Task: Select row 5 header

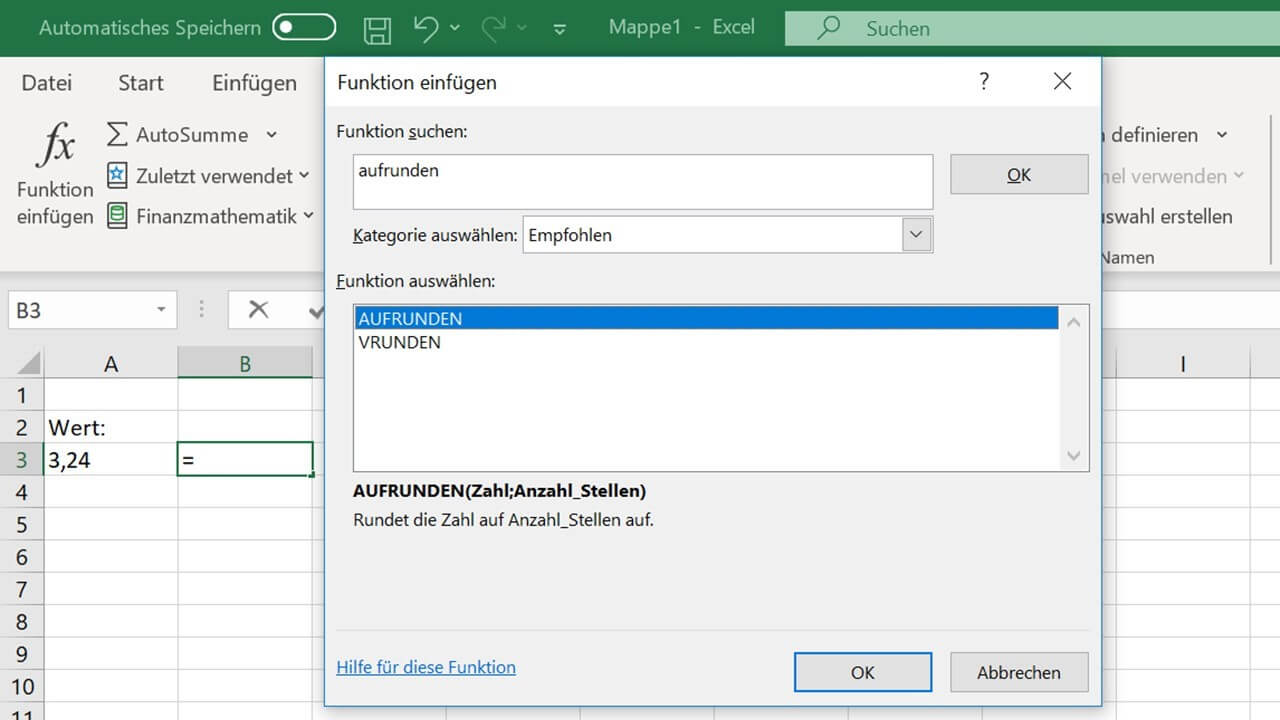Action: pos(22,525)
